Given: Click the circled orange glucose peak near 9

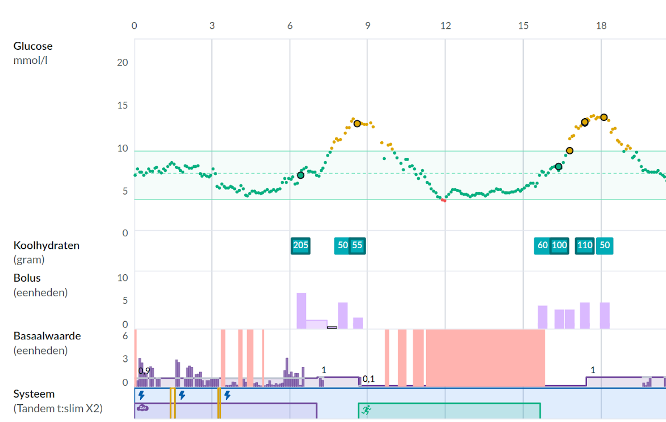Looking at the screenshot, I should pyautogui.click(x=357, y=123).
